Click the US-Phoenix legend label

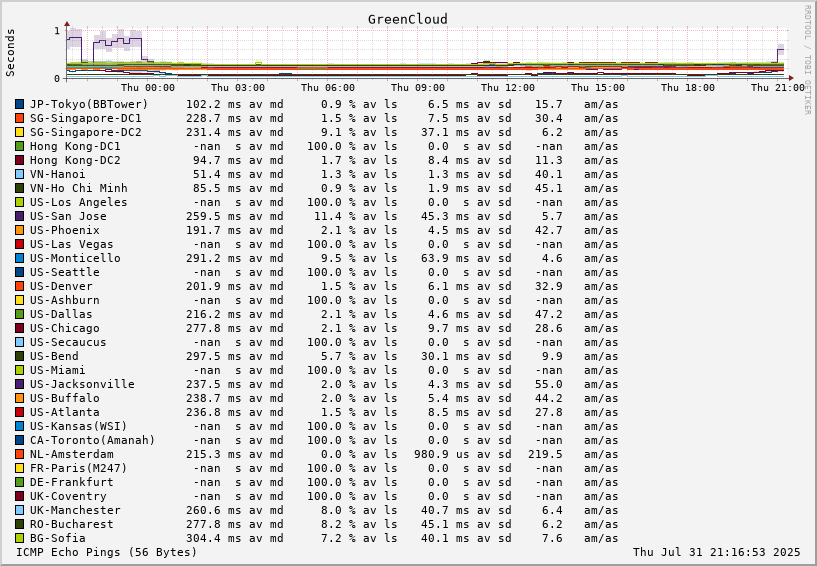65,230
